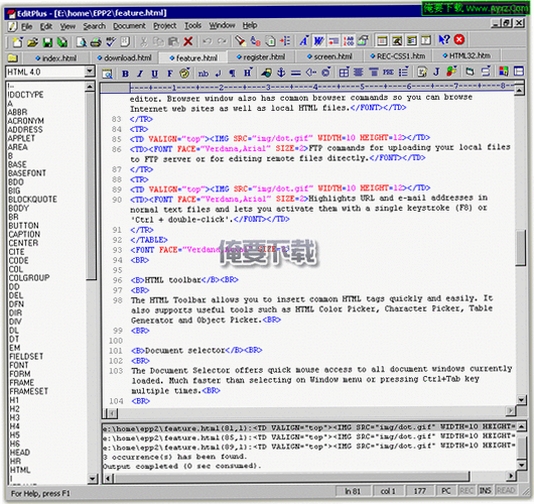Click the cliptext list scroll-down arrow
This screenshot has height=504, width=534.
pos(92,478)
